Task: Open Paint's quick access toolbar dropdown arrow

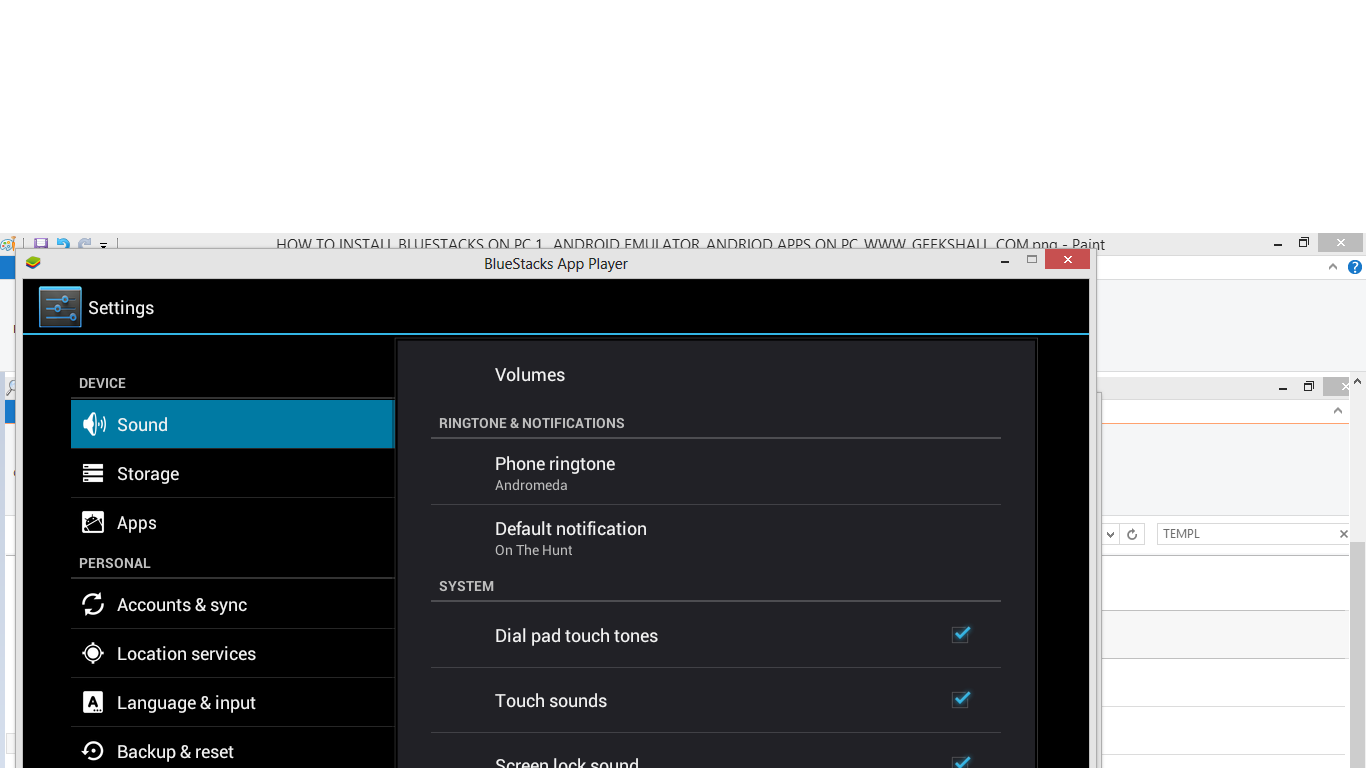Action: [103, 246]
